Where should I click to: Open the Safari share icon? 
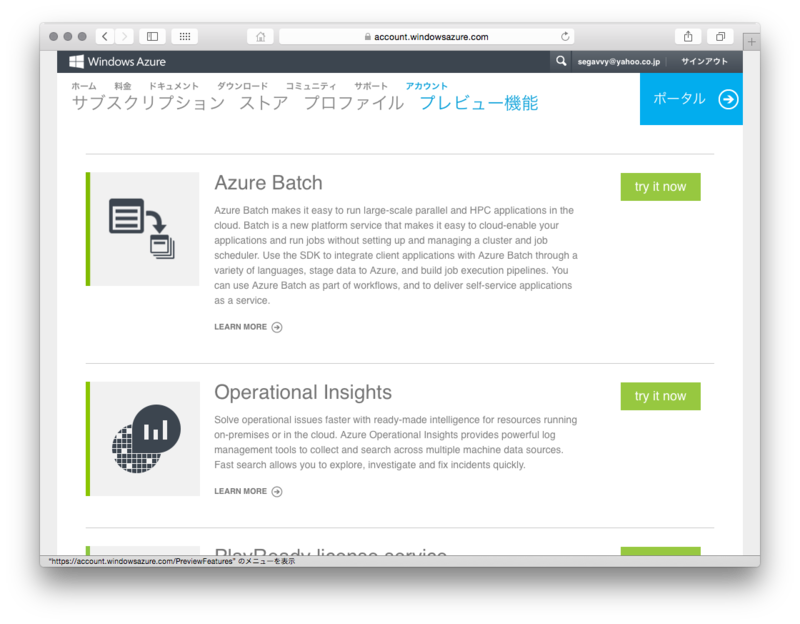click(x=688, y=36)
